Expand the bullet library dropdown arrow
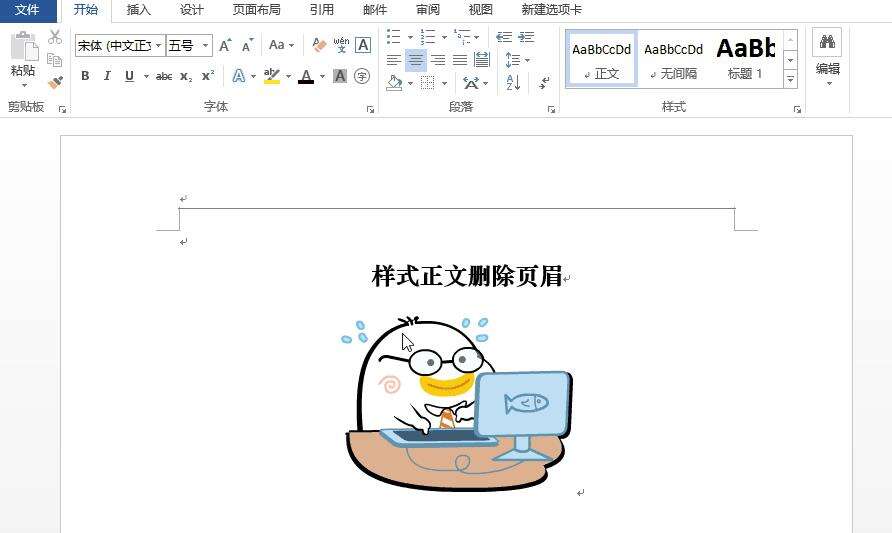The height and width of the screenshot is (533, 892). point(410,38)
